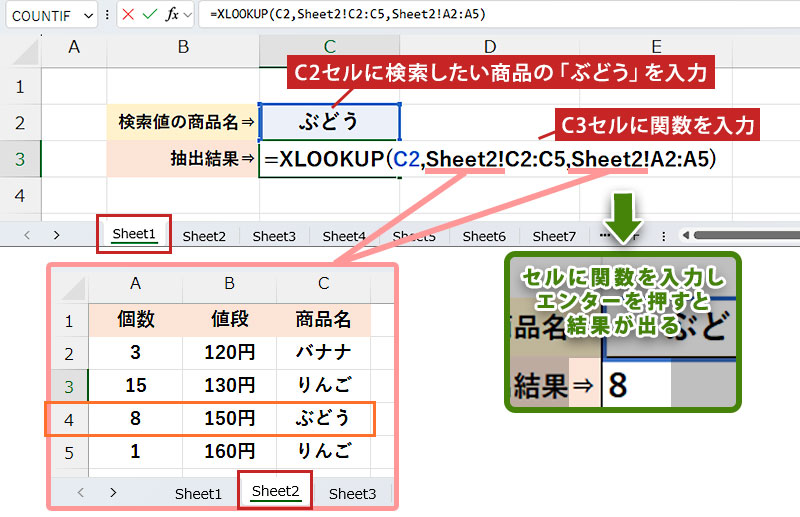Select column D header in main sheet

(490, 47)
